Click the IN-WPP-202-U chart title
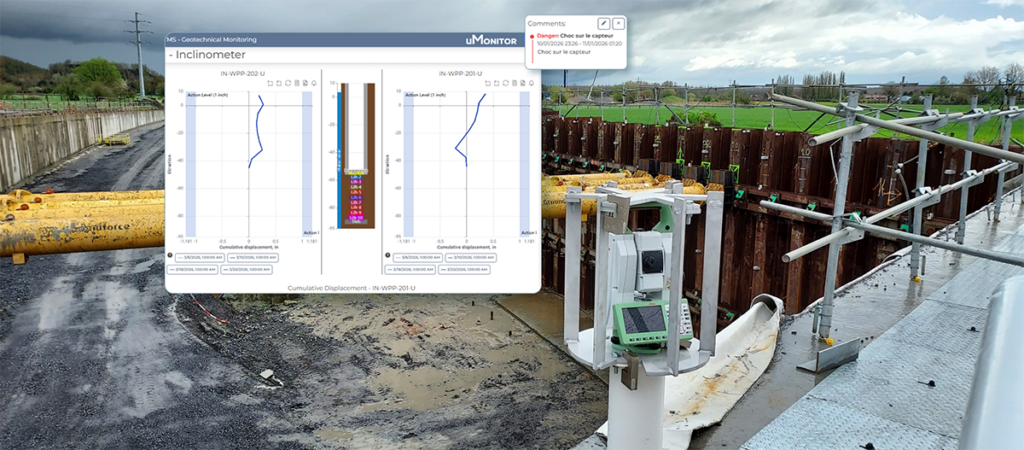 [x=242, y=74]
